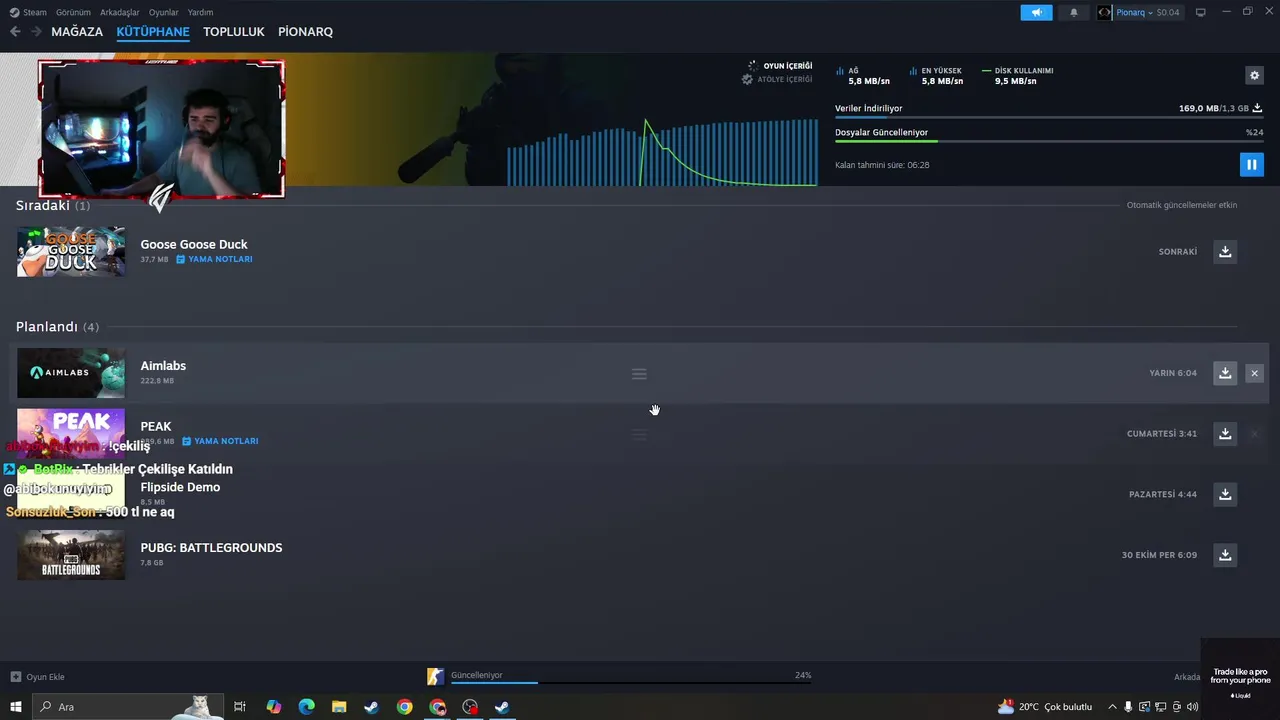Open Google Chrome from the taskbar
1280x720 pixels.
click(x=404, y=707)
